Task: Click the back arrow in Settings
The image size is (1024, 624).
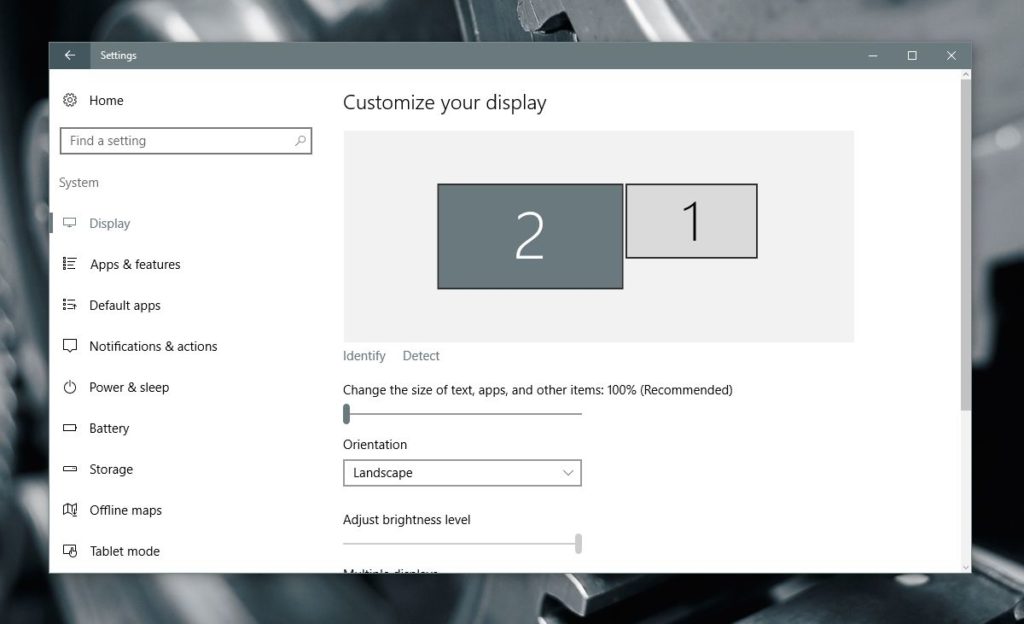Action: click(69, 55)
